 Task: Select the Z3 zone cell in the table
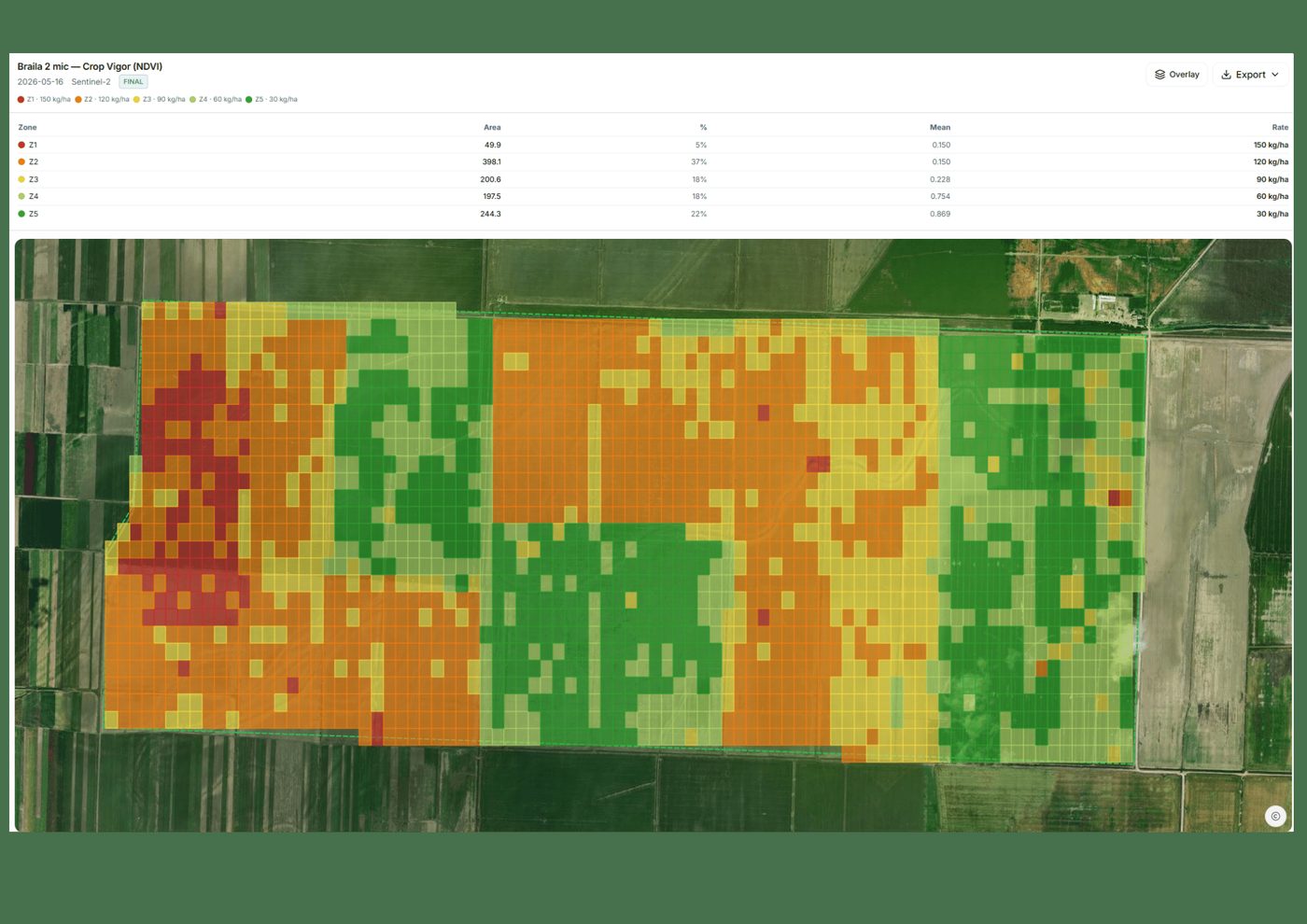(x=28, y=180)
